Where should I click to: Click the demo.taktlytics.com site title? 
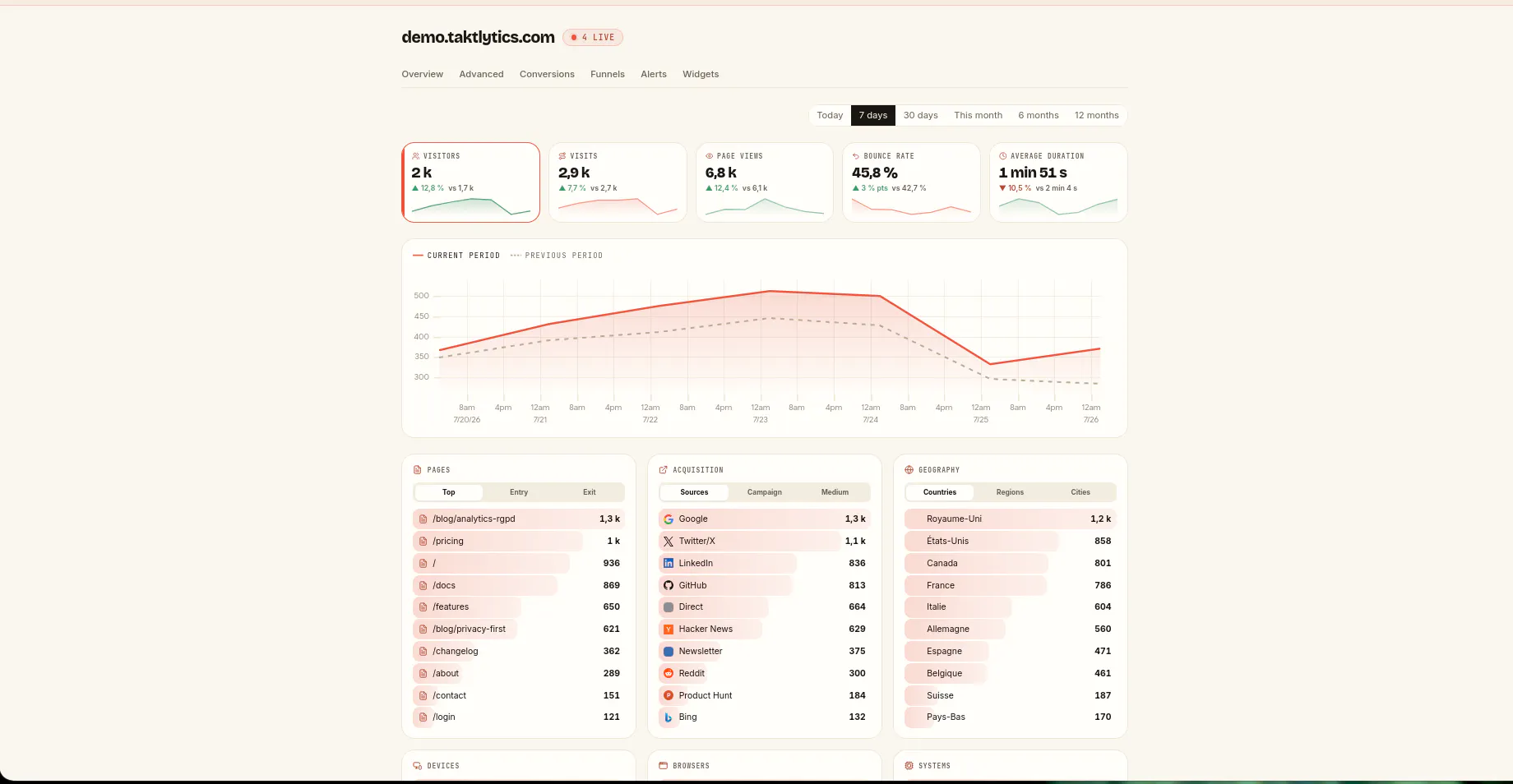coord(478,37)
